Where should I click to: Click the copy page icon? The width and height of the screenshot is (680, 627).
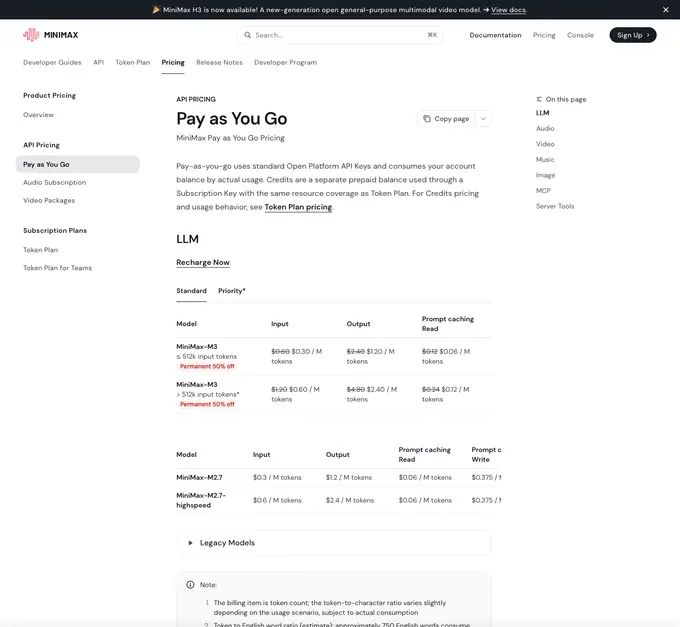pyautogui.click(x=427, y=119)
